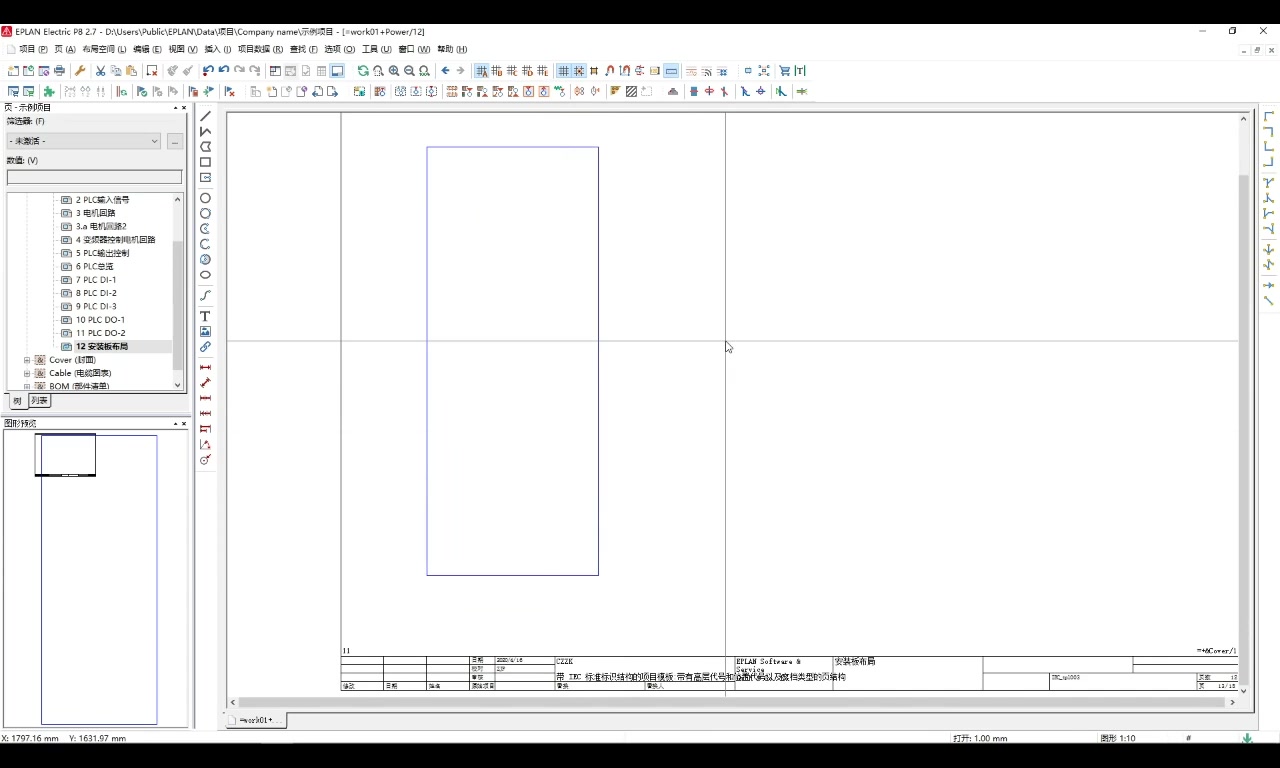Toggle grid size E button
Viewport: 1280px width, 768px height.
pos(543,71)
